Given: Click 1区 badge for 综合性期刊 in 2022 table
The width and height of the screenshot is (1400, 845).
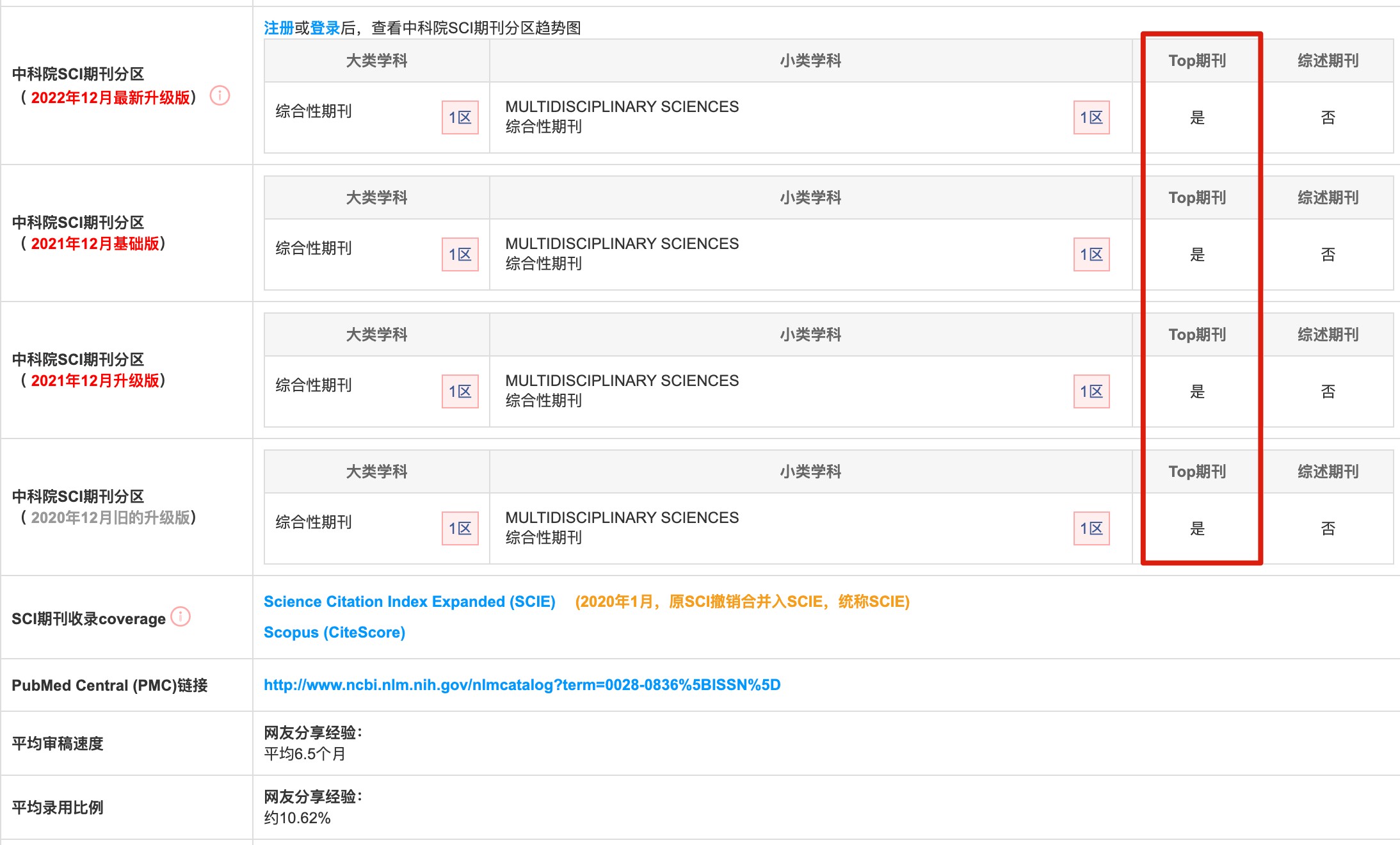Looking at the screenshot, I should [x=460, y=118].
